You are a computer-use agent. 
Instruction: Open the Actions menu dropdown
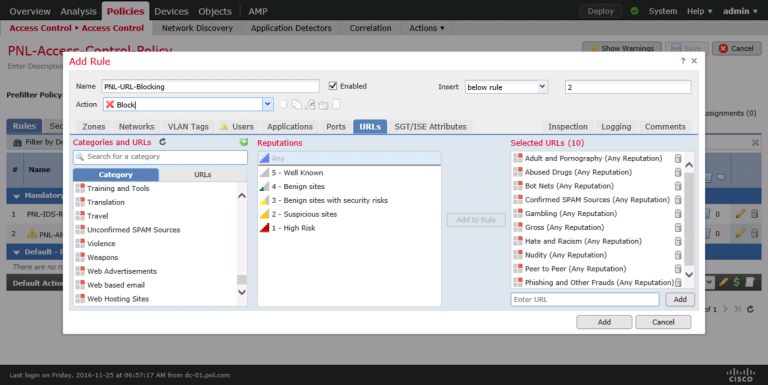[x=427, y=28]
